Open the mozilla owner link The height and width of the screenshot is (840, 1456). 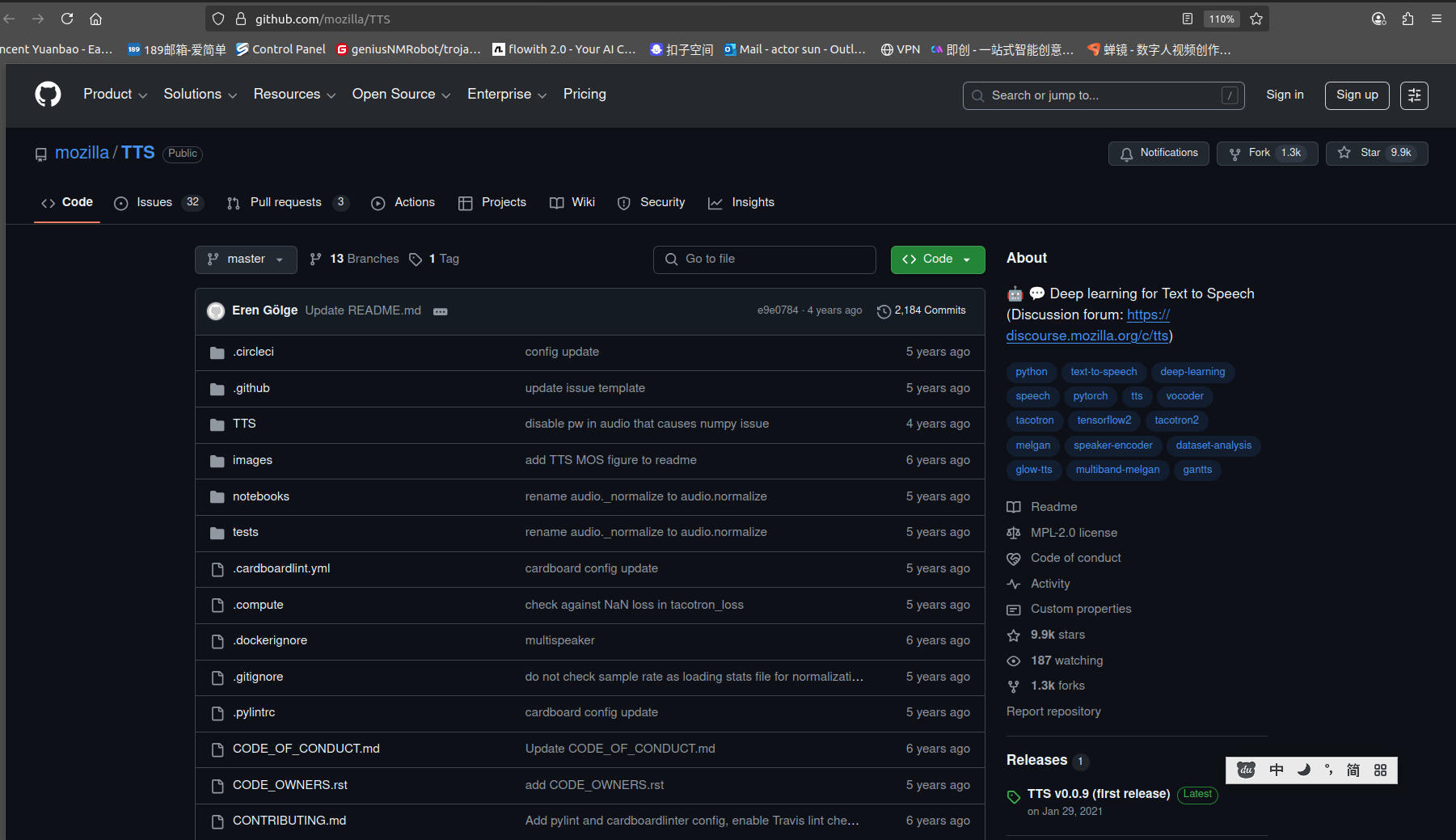tap(82, 153)
